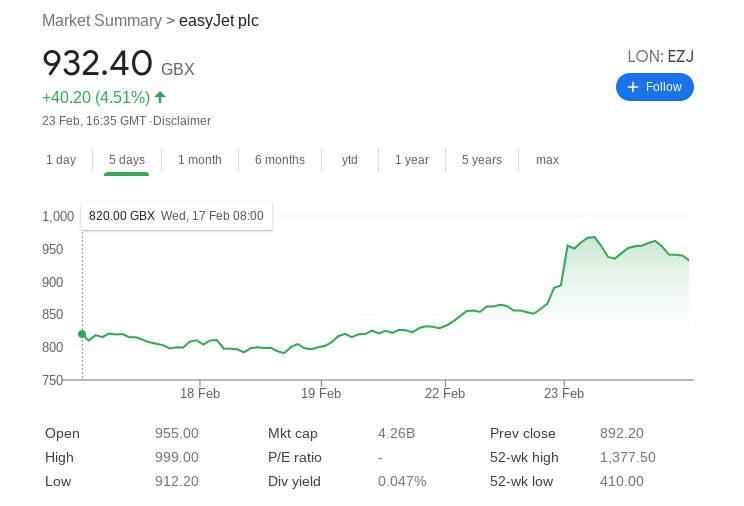
Task: Click the Wed, 17 Feb 08:00 tooltip date
Action: (x=212, y=216)
